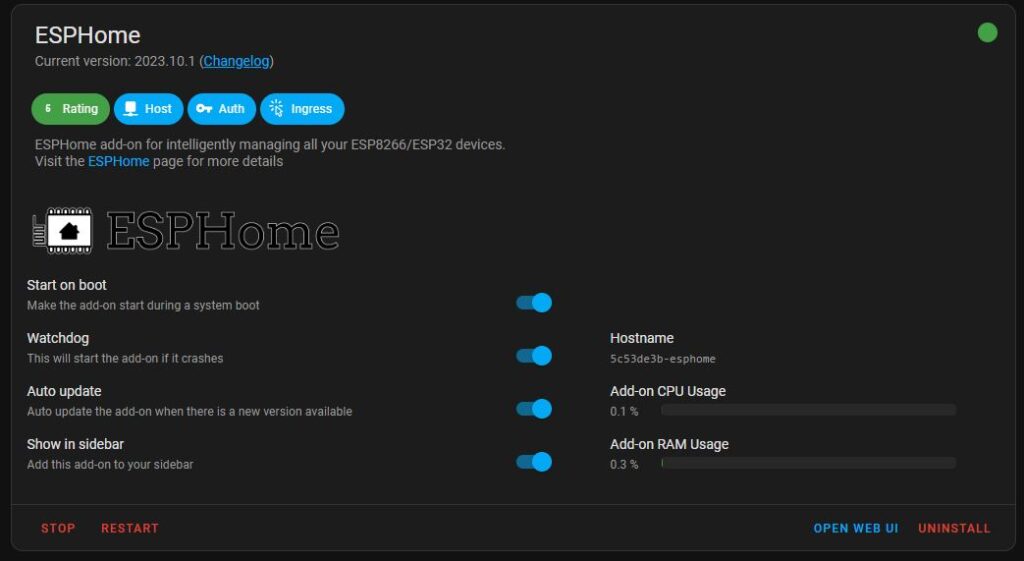Screen dimensions: 1024x561
Task: Toggle the Start on boot switch
Action: [x=534, y=302]
